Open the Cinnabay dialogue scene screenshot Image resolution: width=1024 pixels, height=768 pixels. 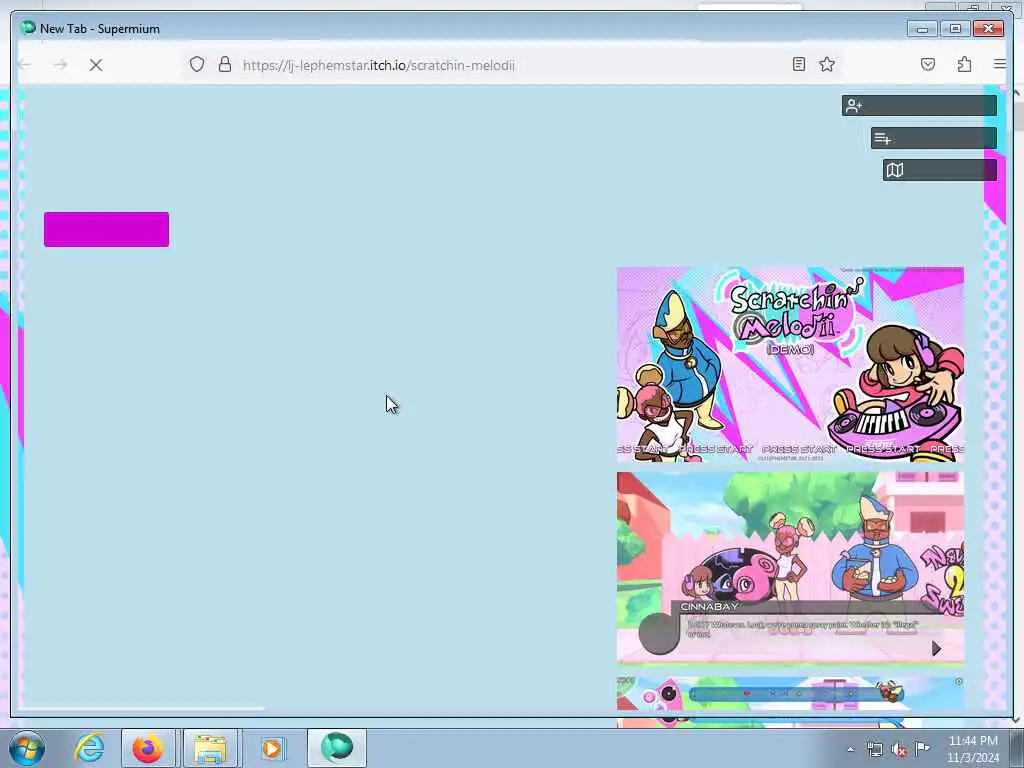[790, 567]
